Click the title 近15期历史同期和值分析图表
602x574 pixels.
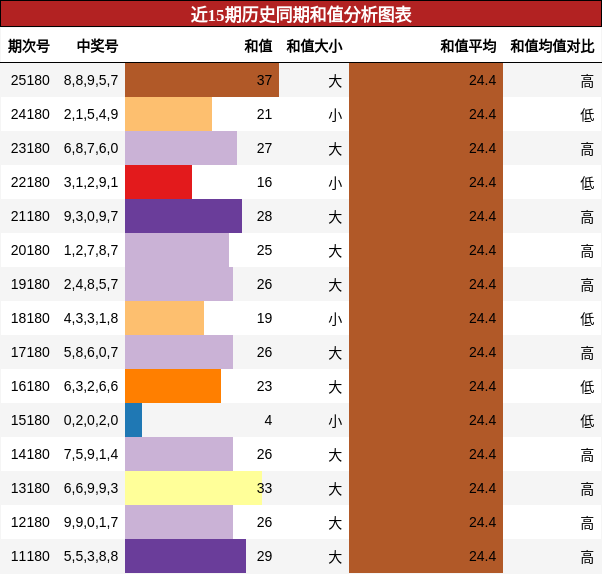[x=301, y=14]
